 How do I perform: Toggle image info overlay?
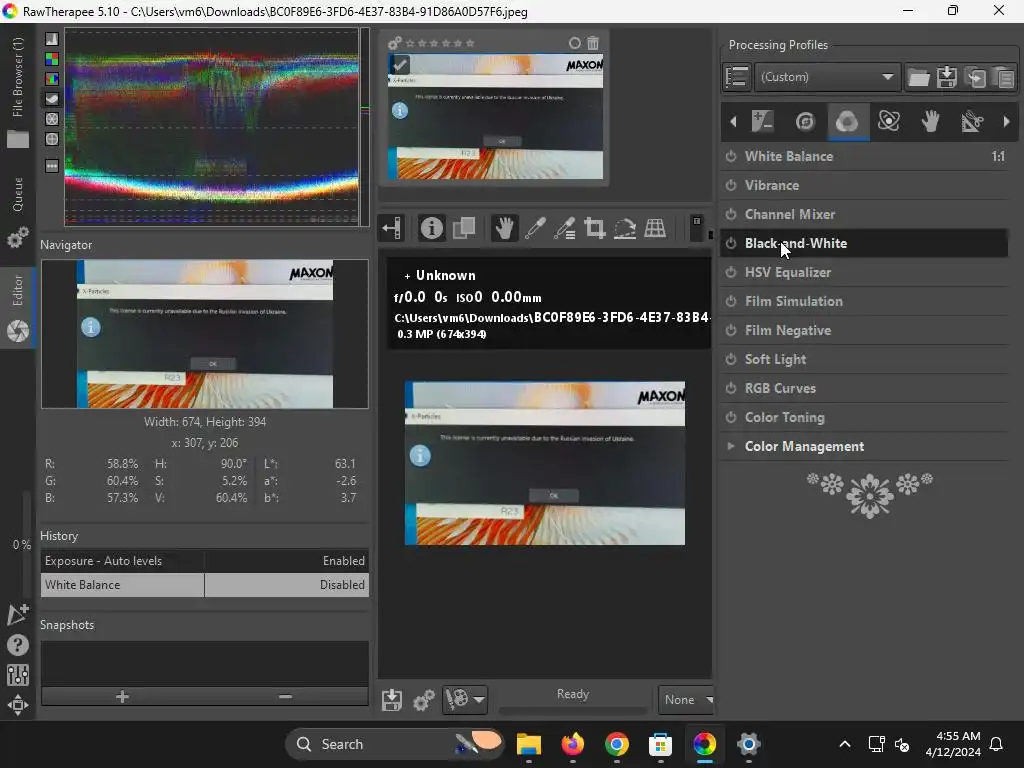coord(431,228)
